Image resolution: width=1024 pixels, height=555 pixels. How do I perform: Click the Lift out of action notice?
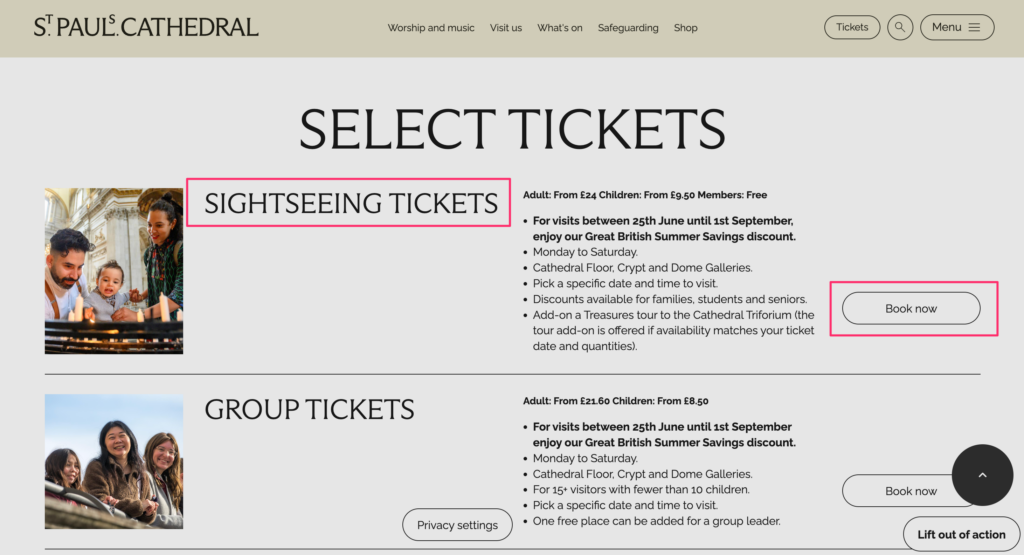pos(961,534)
